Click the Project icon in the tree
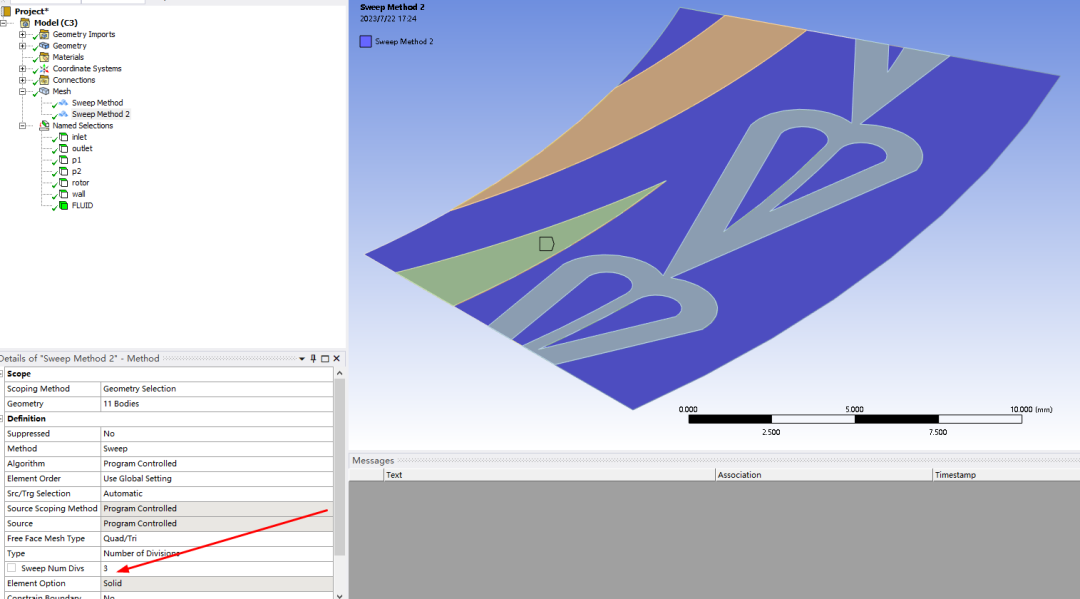Viewport: 1080px width, 599px height. point(6,11)
